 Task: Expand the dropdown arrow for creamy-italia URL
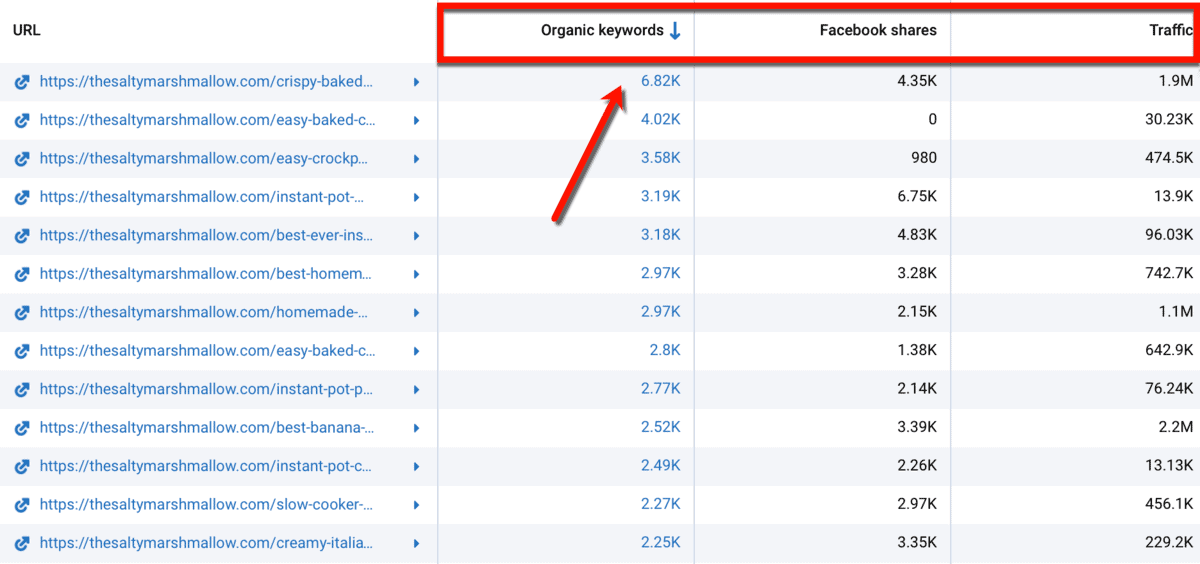[417, 543]
